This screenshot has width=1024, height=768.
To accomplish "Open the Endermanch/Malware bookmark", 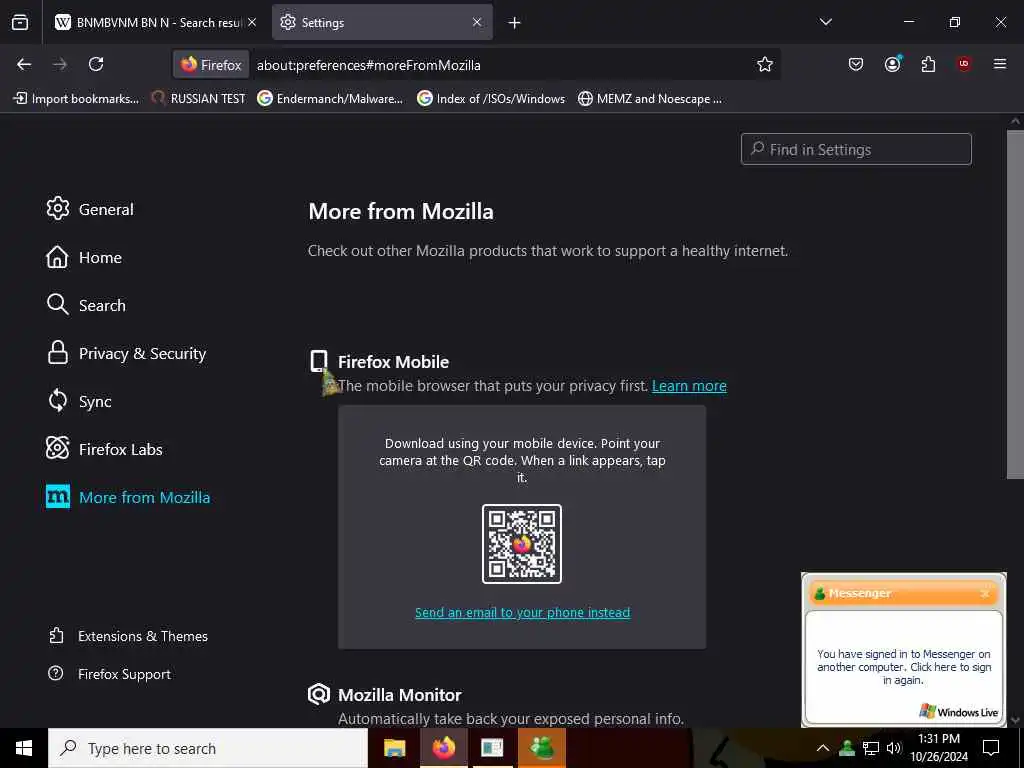I will click(330, 99).
